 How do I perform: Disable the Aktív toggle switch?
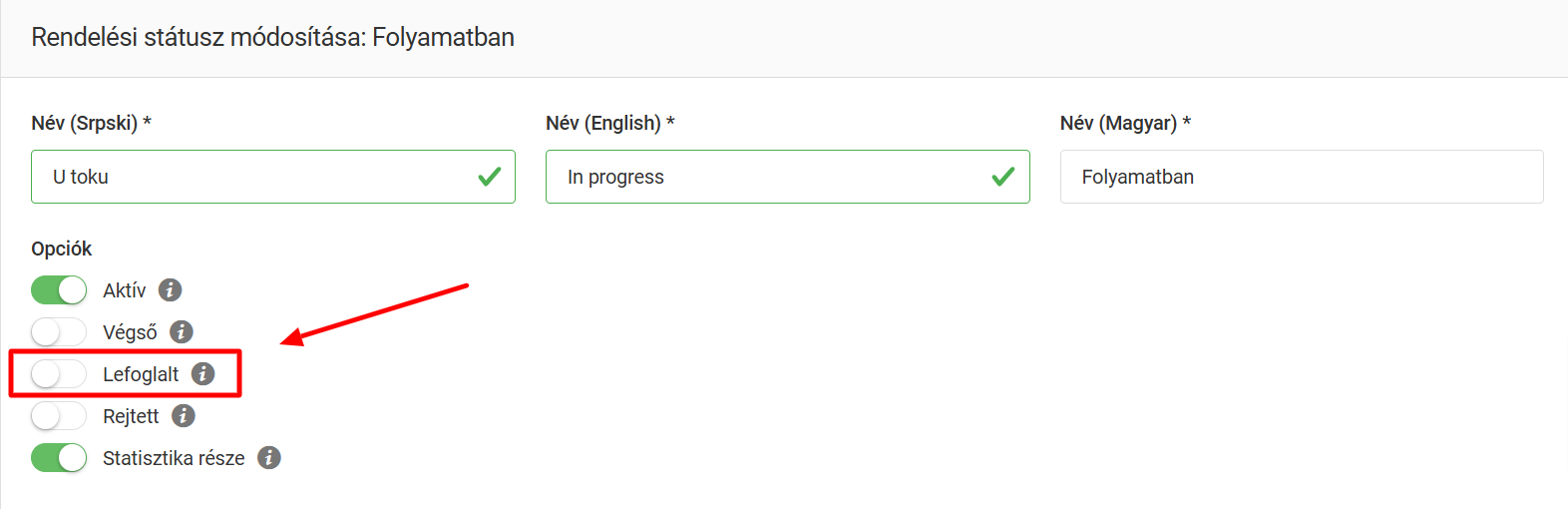point(59,290)
